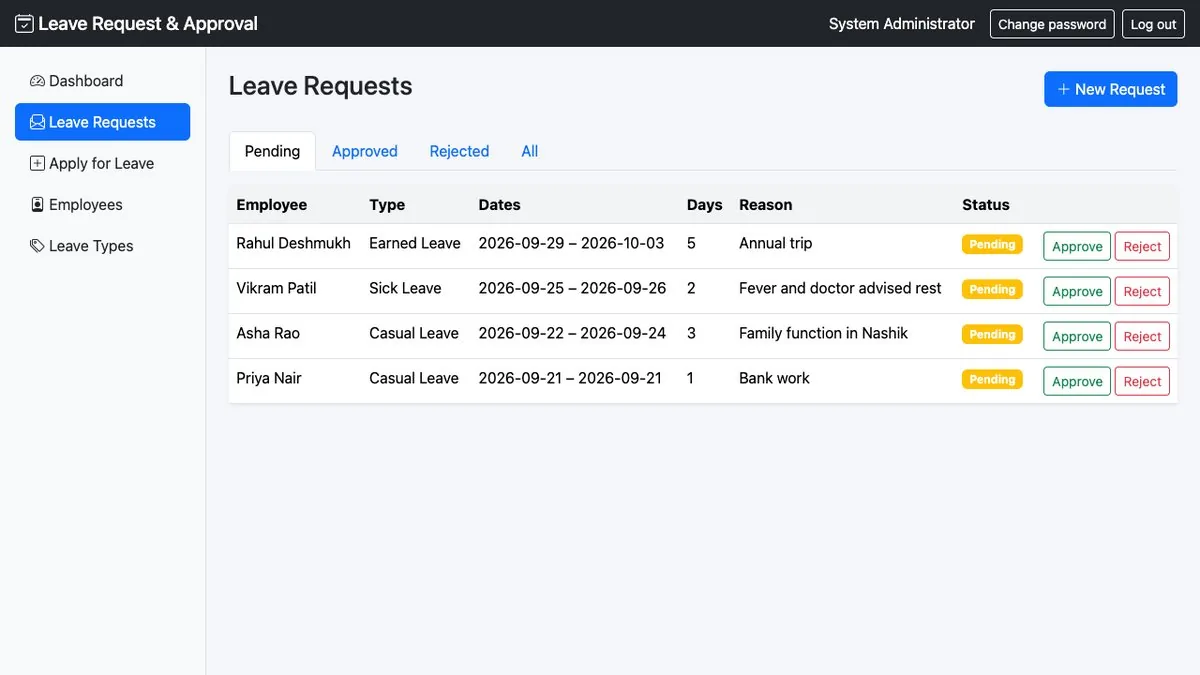Viewport: 1200px width, 675px height.
Task: Approve Priya Nair's leave request
Action: tap(1077, 381)
